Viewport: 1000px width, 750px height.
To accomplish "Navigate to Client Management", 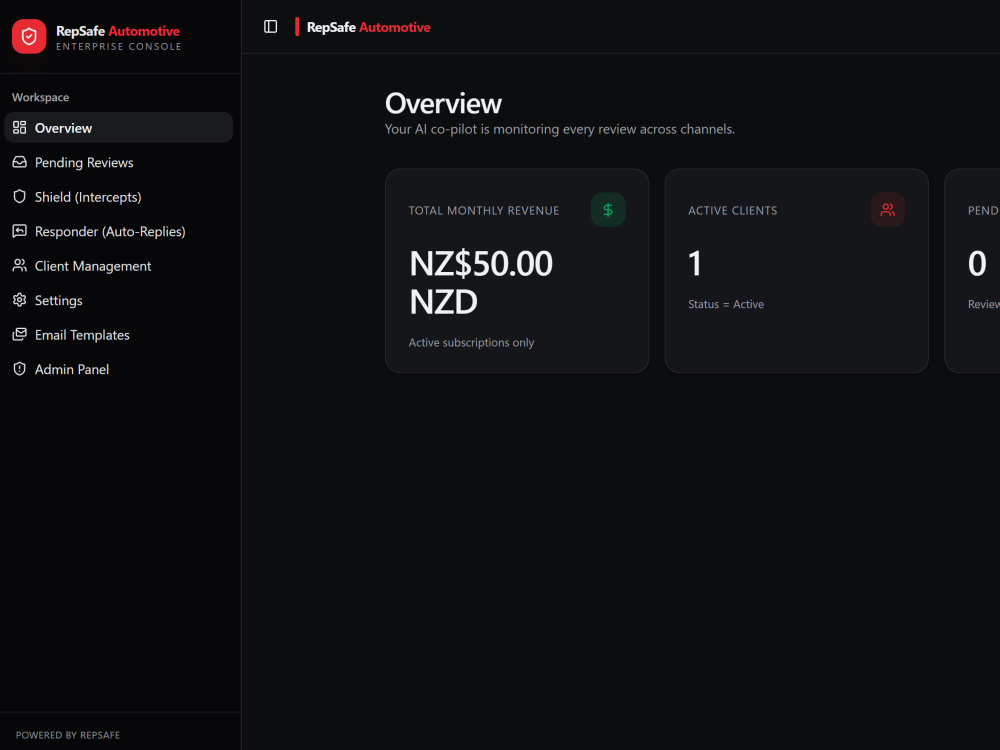I will (119, 265).
